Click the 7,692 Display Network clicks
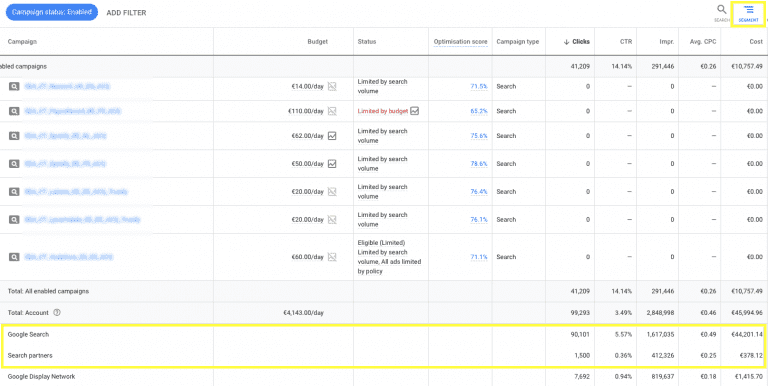 coord(582,377)
